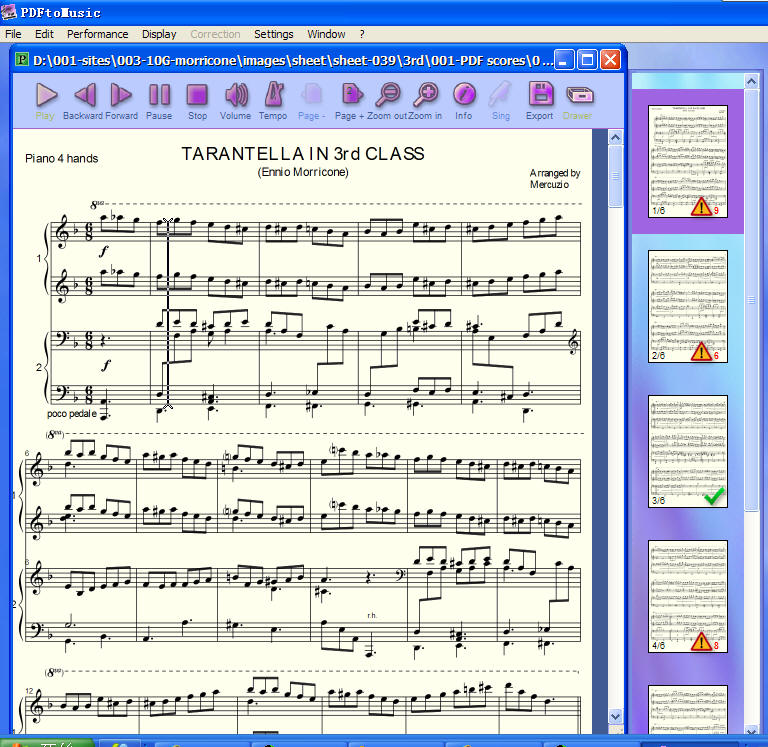
Task: Click score scrollbar up arrow
Action: [615, 138]
